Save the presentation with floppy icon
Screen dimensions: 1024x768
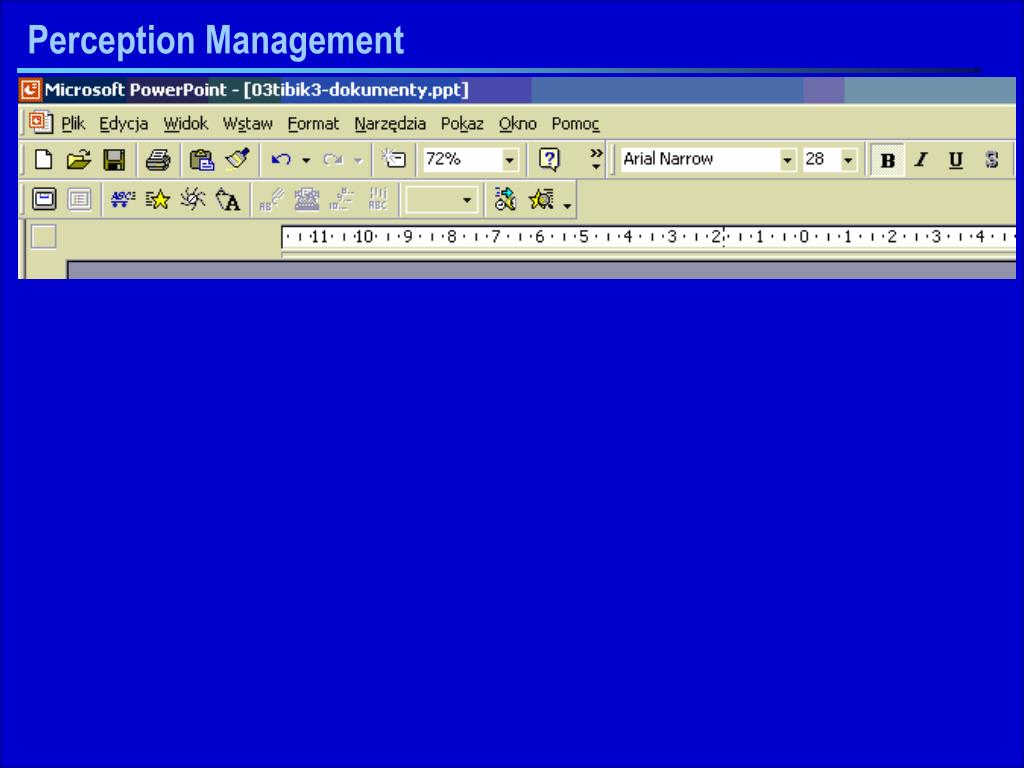click(x=114, y=159)
